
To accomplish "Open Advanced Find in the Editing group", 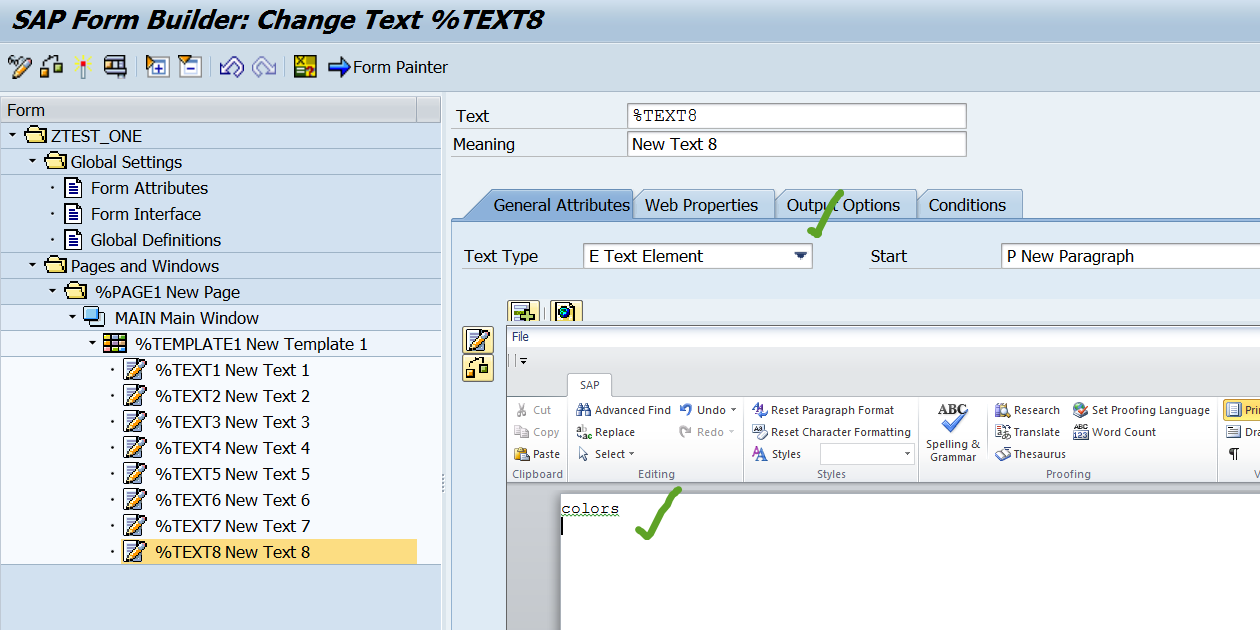I will (624, 410).
